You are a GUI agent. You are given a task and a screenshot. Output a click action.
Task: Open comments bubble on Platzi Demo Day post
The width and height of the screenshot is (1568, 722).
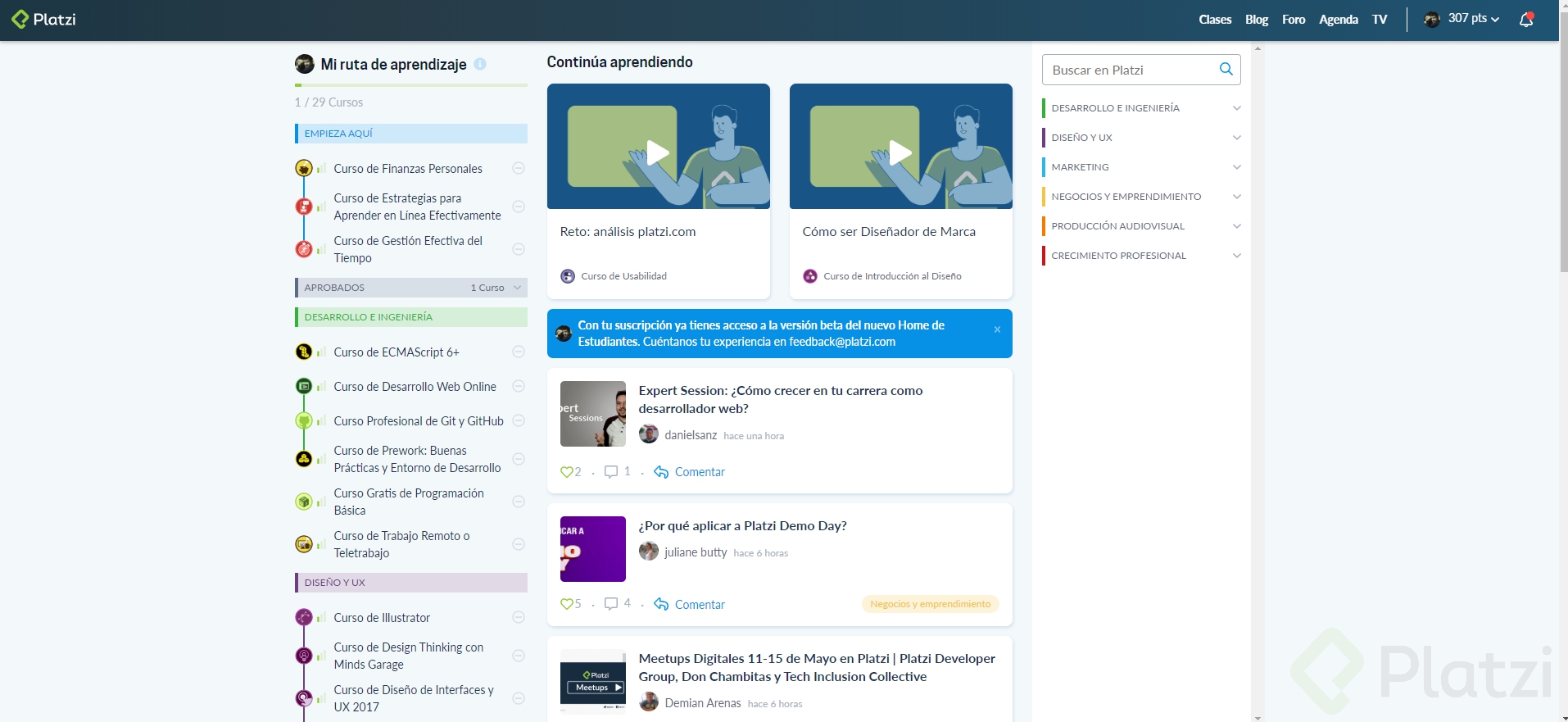coord(611,604)
